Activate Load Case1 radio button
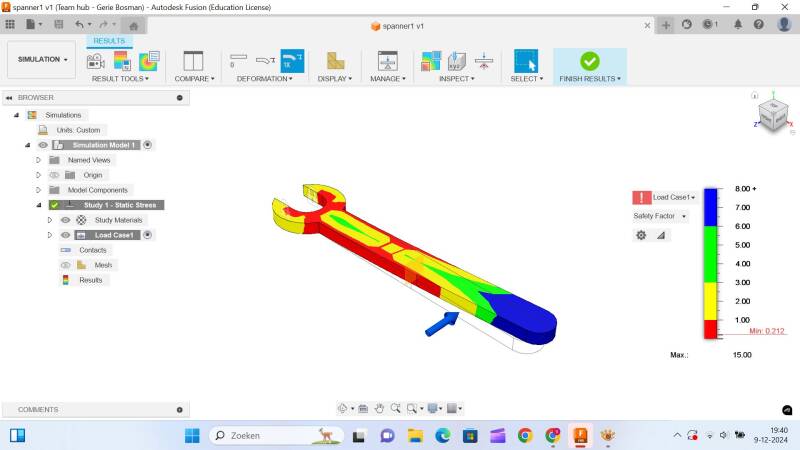The width and height of the screenshot is (800, 450). pyautogui.click(x=147, y=235)
